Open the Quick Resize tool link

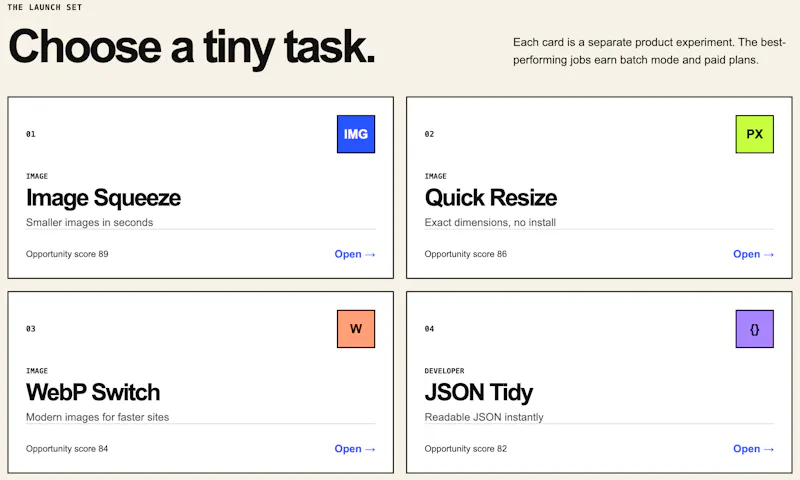click(753, 254)
